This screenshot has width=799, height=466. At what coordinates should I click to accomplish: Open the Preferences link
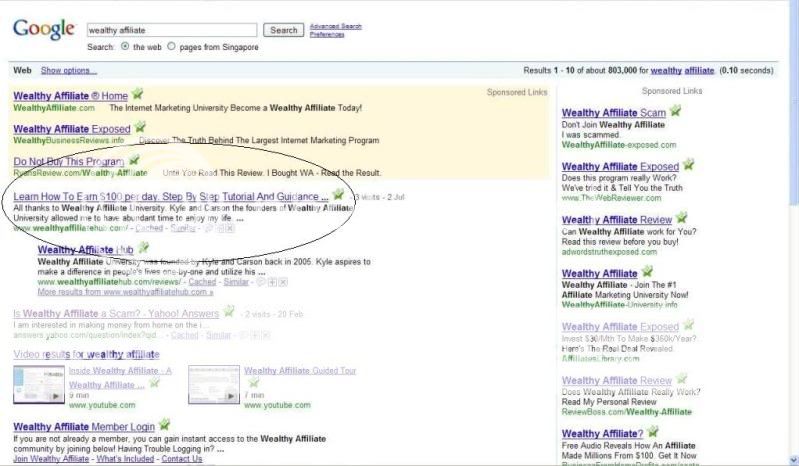click(327, 34)
